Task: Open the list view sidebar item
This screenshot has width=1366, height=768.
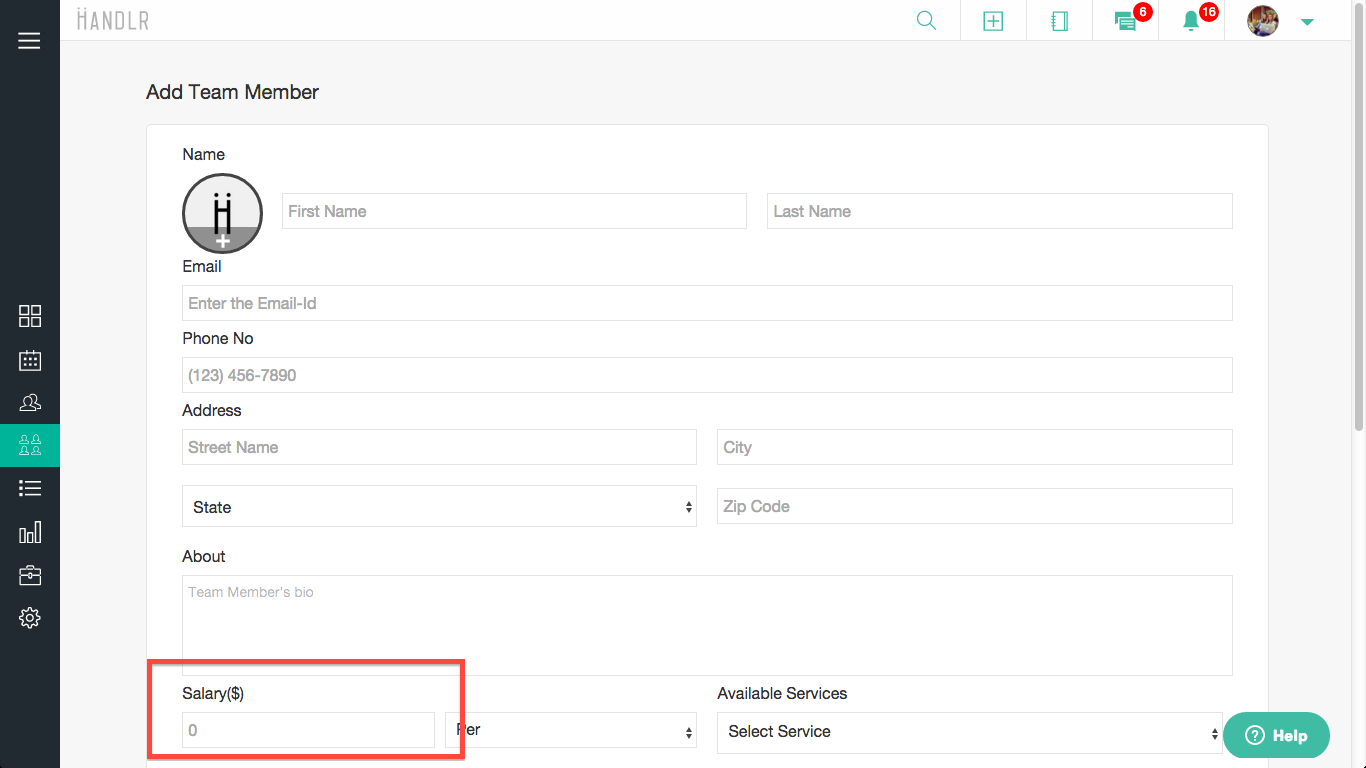Action: coord(30,488)
